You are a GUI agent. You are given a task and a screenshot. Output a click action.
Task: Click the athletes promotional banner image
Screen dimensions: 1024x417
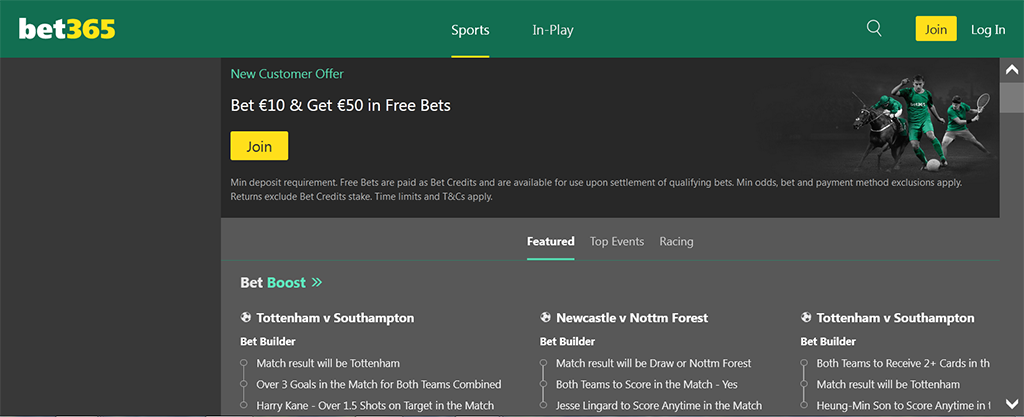[915, 125]
